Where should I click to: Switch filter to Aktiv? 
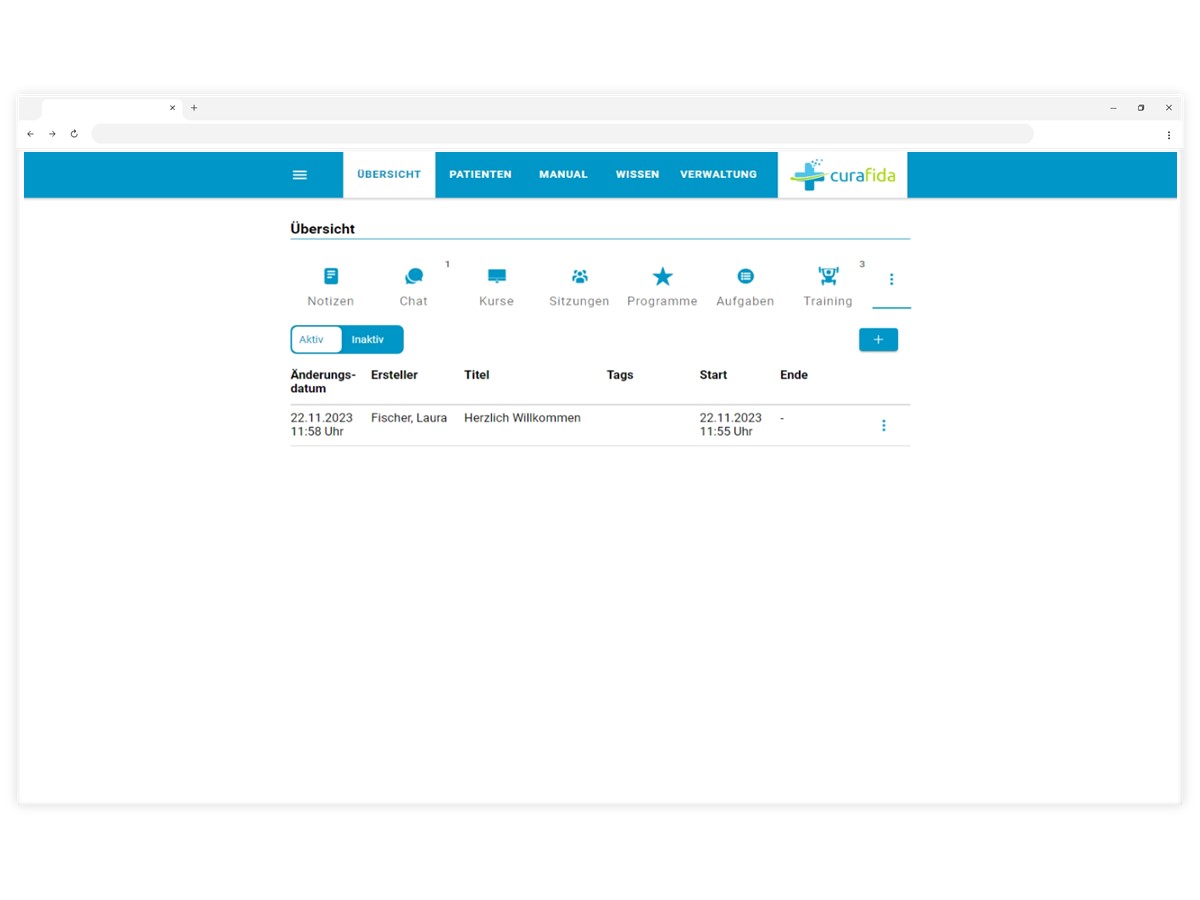point(316,339)
